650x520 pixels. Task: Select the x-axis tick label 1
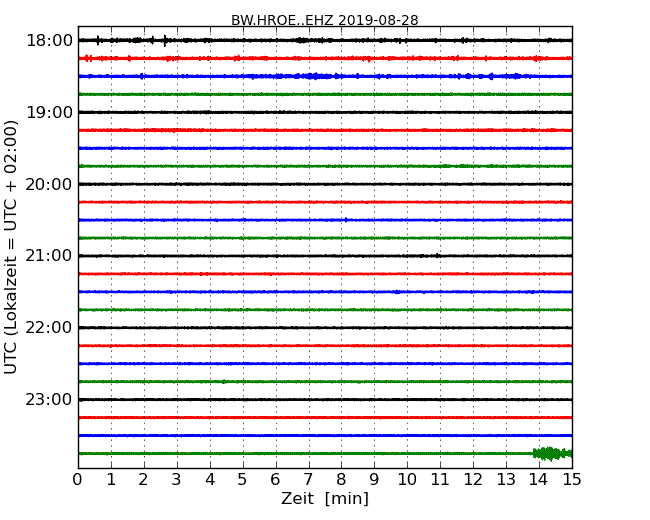(111, 480)
